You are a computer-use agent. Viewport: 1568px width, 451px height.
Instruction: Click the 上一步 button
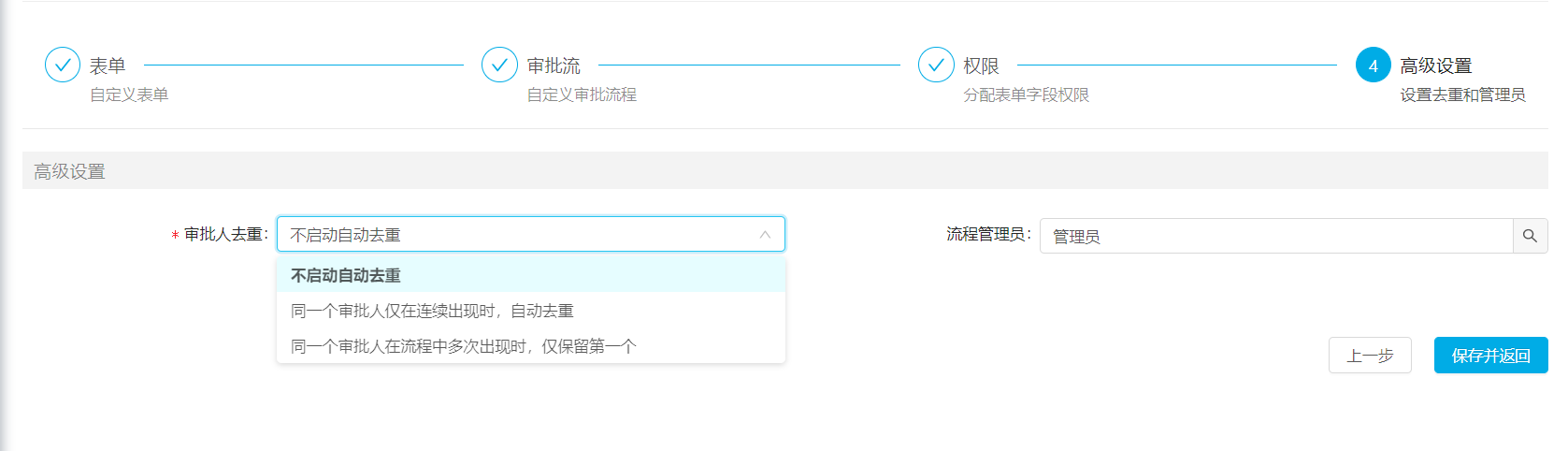point(1370,356)
